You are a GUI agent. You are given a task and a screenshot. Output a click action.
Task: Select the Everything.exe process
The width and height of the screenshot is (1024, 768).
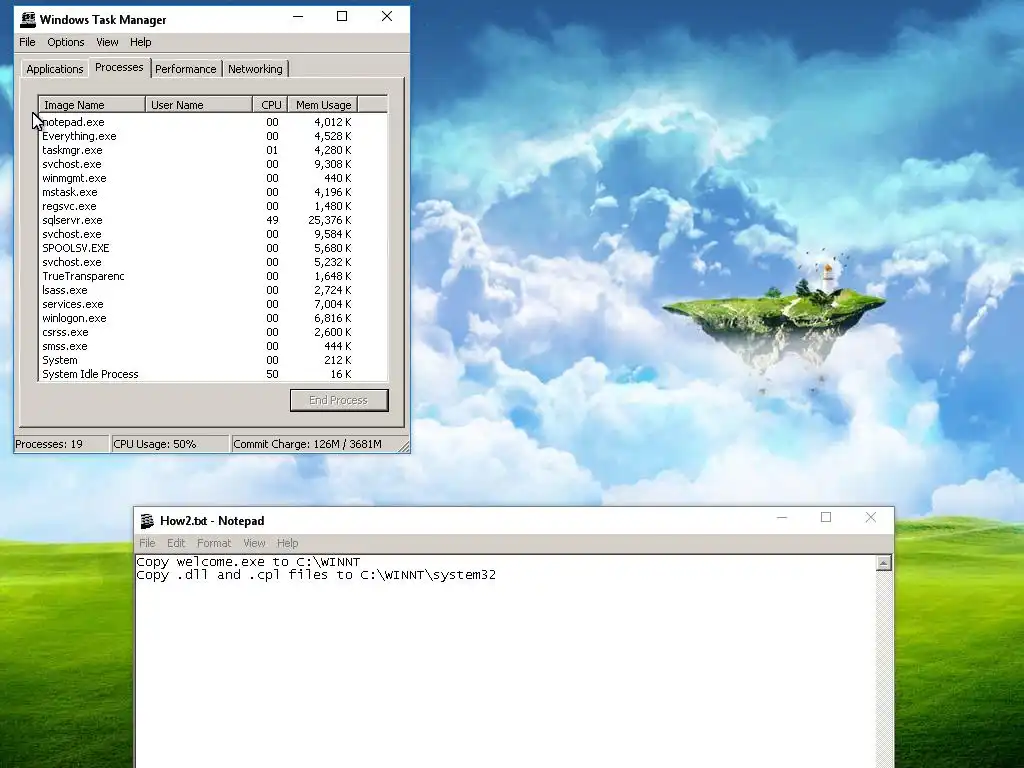coord(213,136)
